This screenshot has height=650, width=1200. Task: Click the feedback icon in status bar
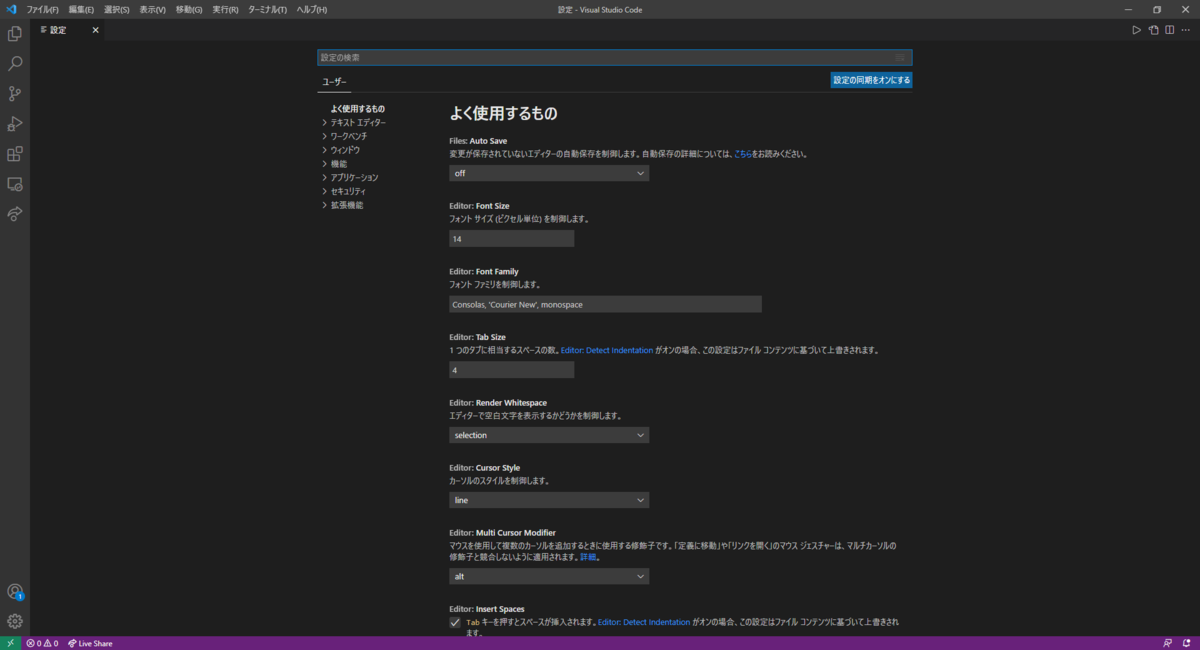[1167, 643]
